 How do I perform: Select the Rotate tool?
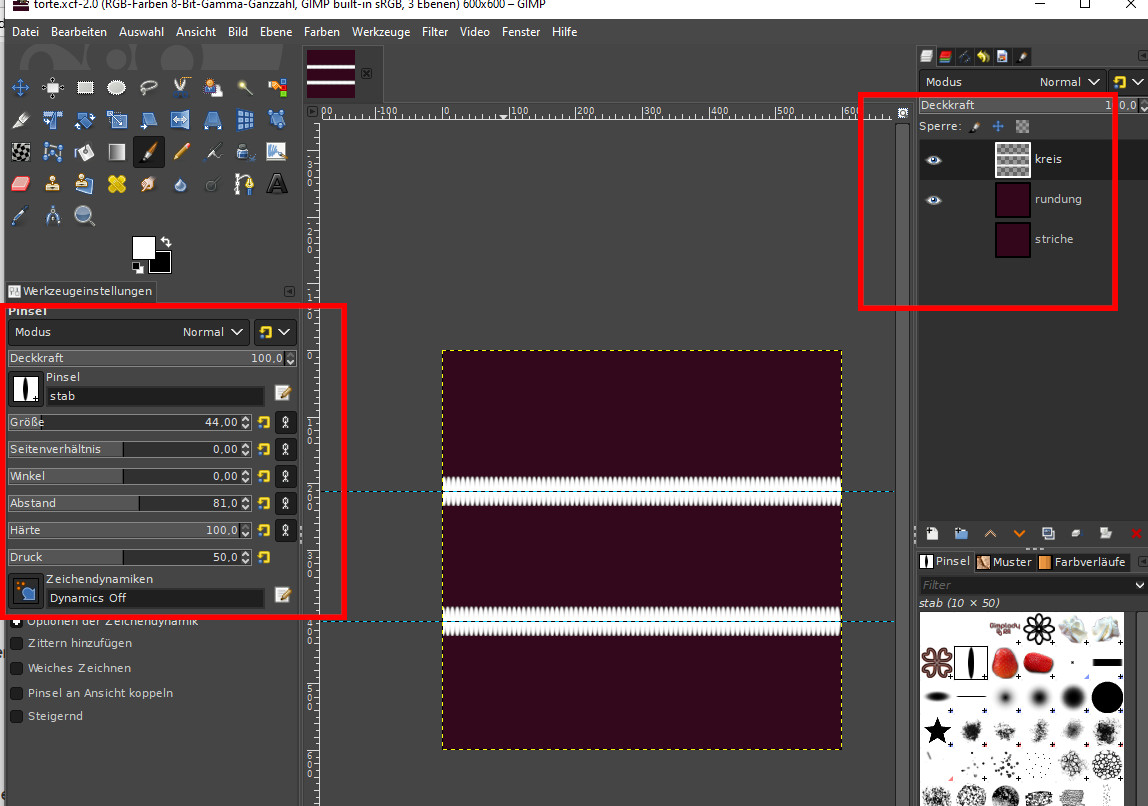(x=85, y=119)
